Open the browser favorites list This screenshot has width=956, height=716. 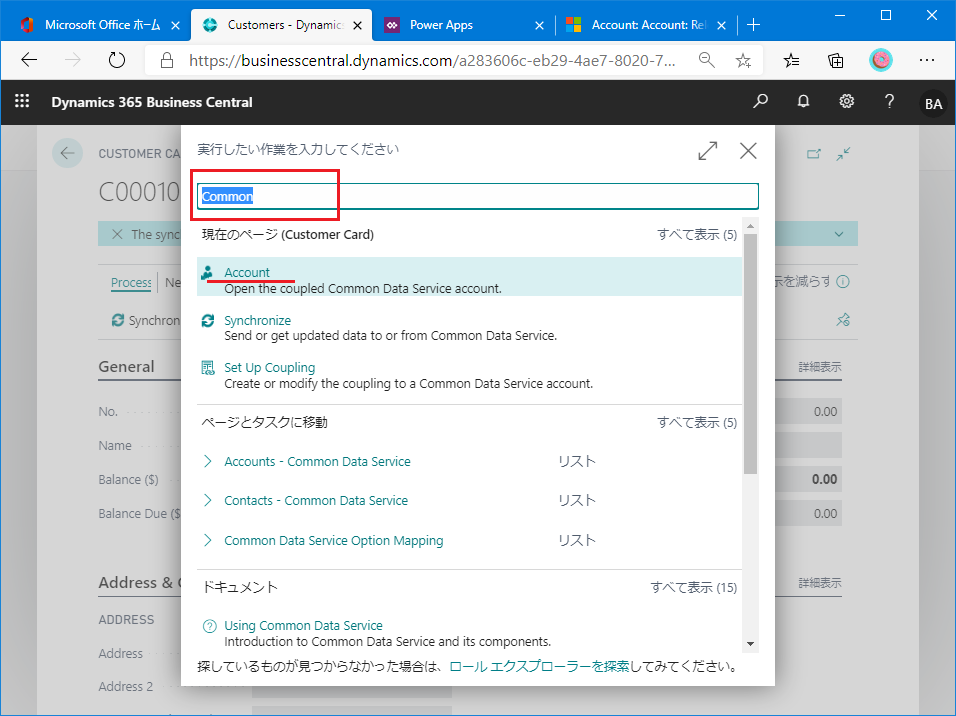791,60
